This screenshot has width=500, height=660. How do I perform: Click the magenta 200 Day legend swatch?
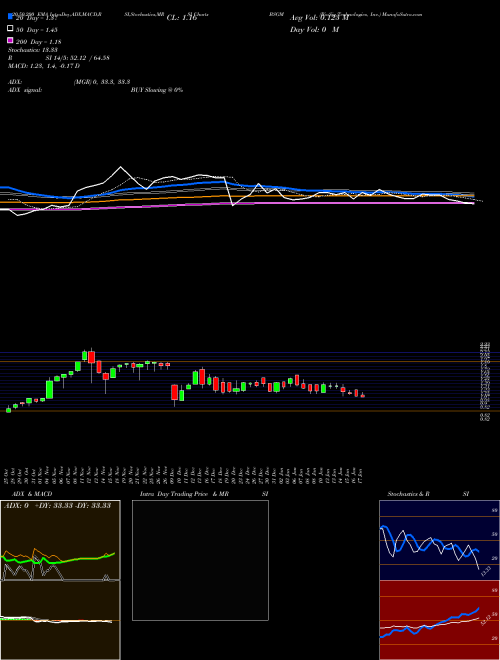pyautogui.click(x=10, y=41)
